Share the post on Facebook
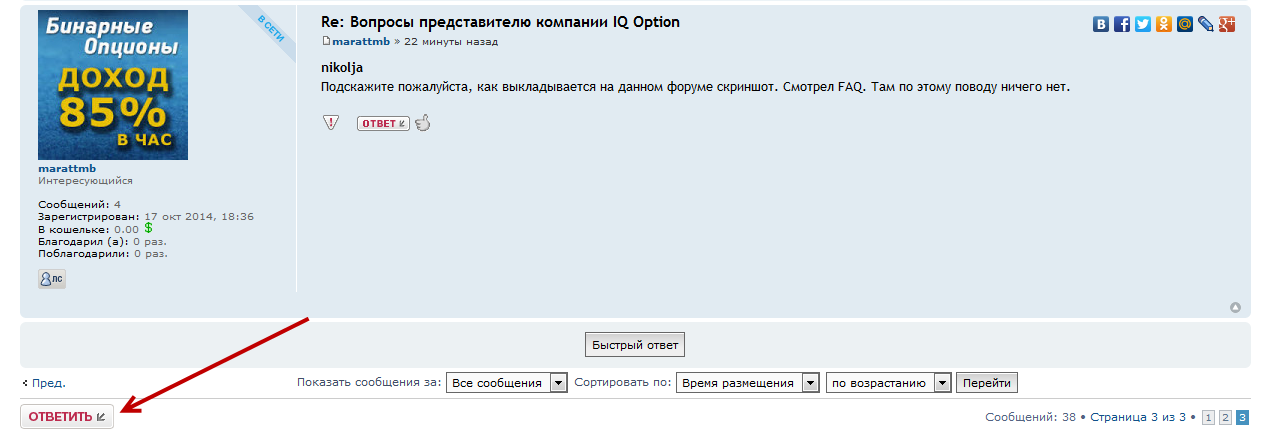1282x442 pixels. click(1122, 24)
